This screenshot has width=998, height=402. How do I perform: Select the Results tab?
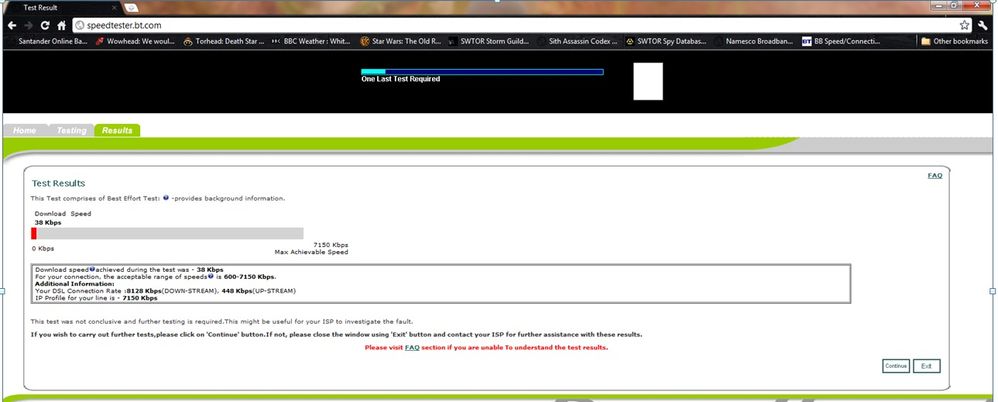pos(117,130)
